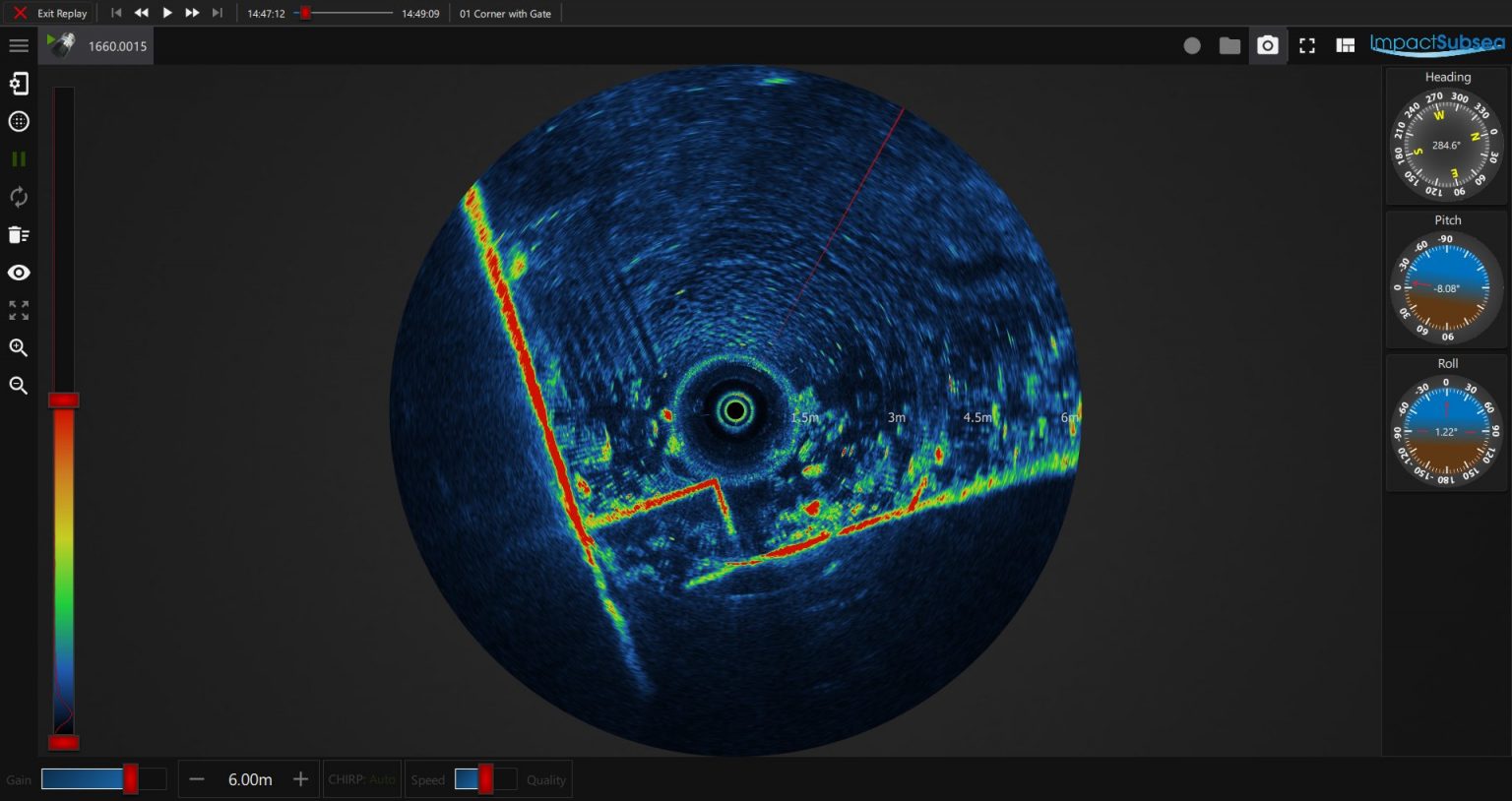Select the 01 Corner with Gate recording tab

pyautogui.click(x=505, y=13)
